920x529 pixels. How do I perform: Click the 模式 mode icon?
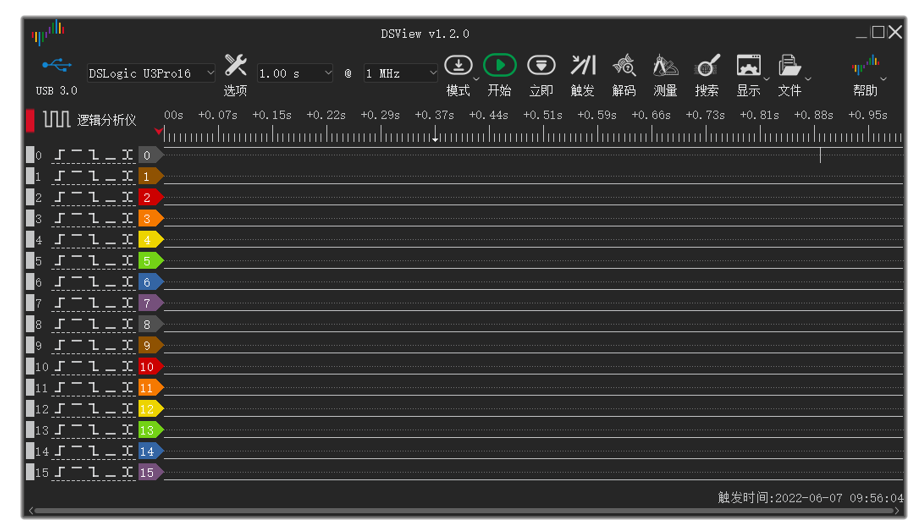pos(458,66)
